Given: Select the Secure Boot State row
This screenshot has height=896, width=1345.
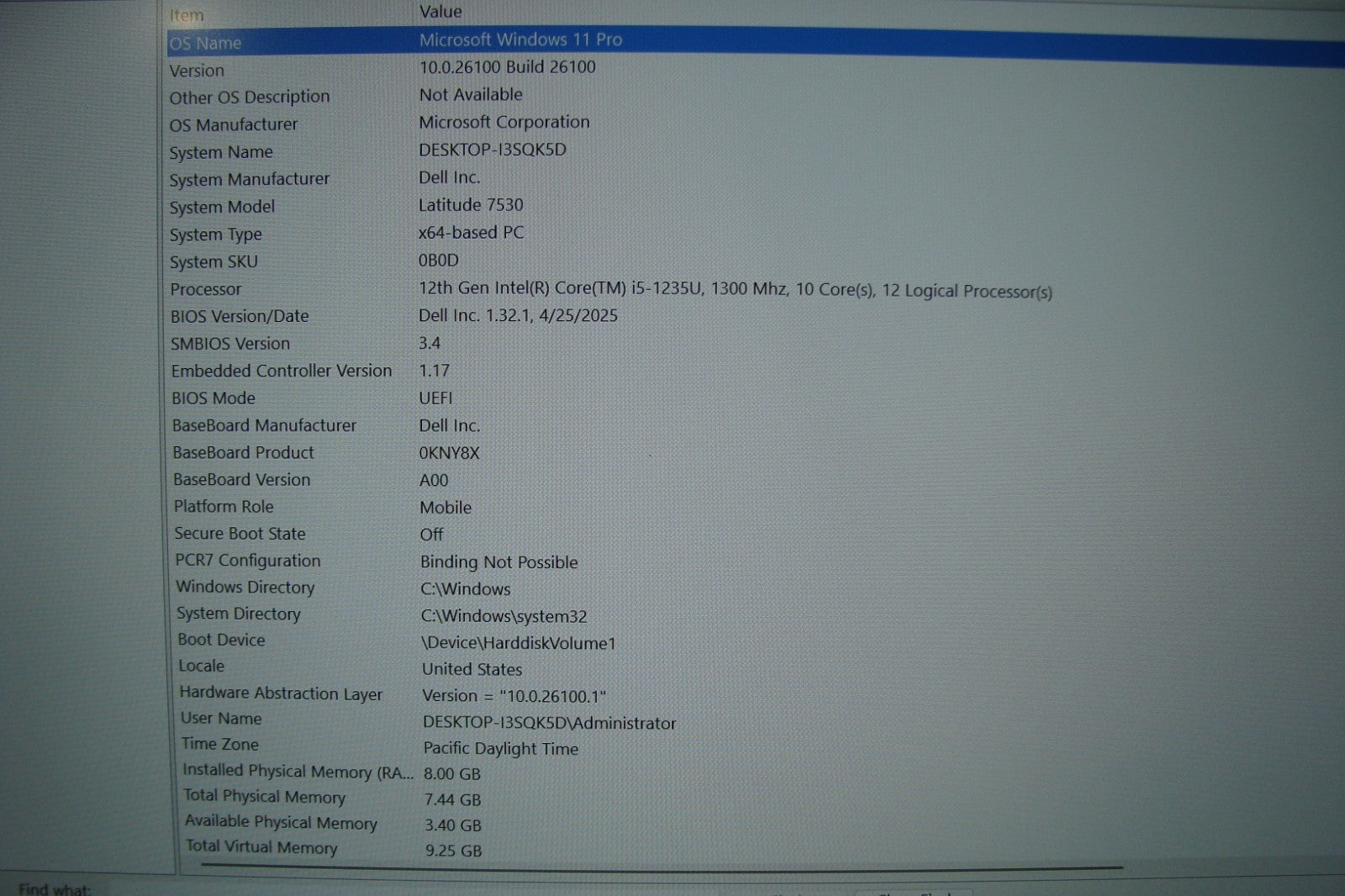Looking at the screenshot, I should tap(240, 534).
